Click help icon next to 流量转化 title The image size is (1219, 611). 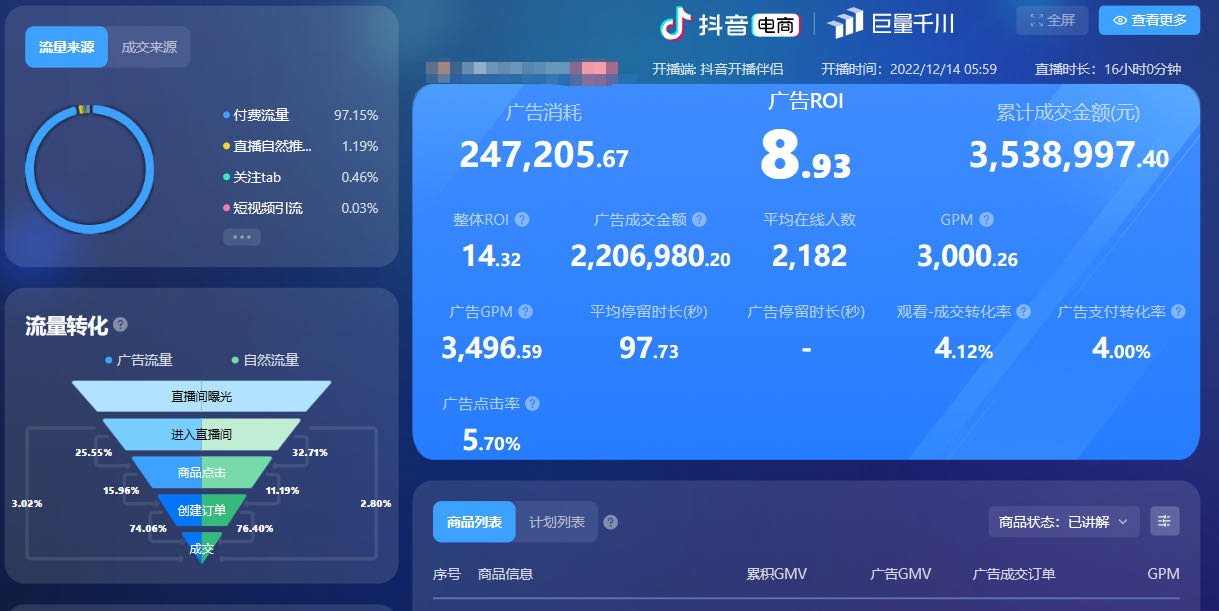click(121, 325)
